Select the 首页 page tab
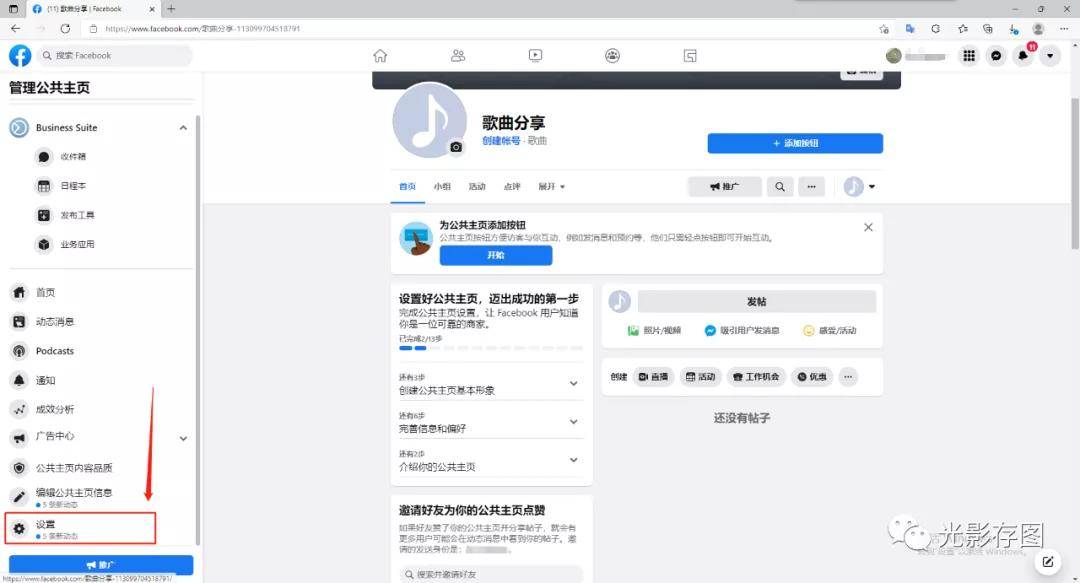Viewport: 1080px width, 583px height. pyautogui.click(x=408, y=187)
